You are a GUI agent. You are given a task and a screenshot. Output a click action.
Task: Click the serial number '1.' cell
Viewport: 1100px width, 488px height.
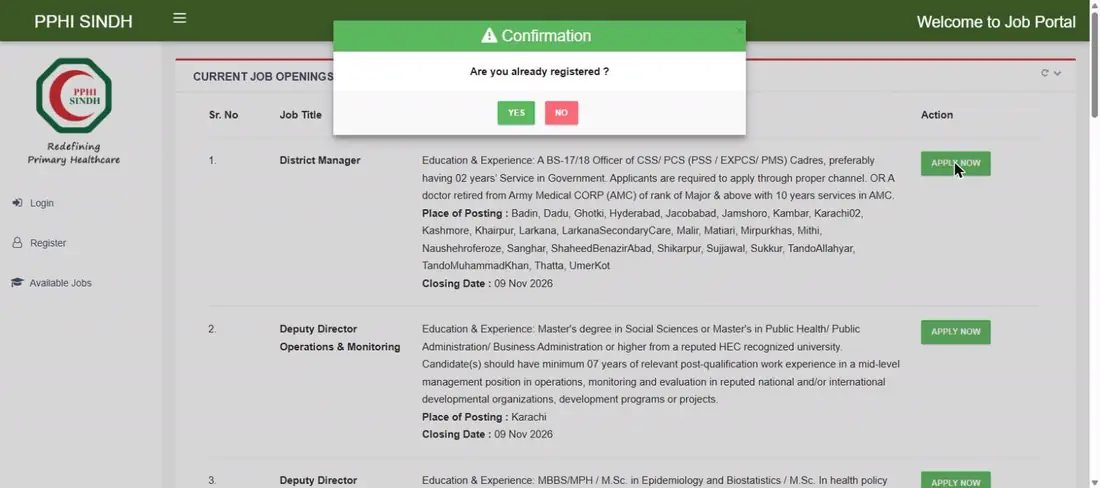213,160
